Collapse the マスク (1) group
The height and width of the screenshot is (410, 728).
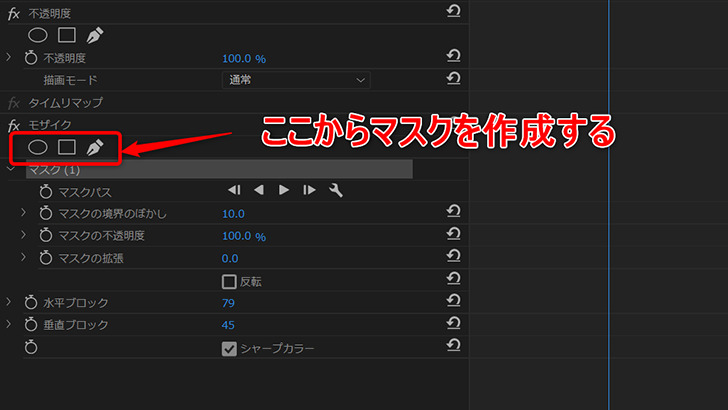(10, 169)
